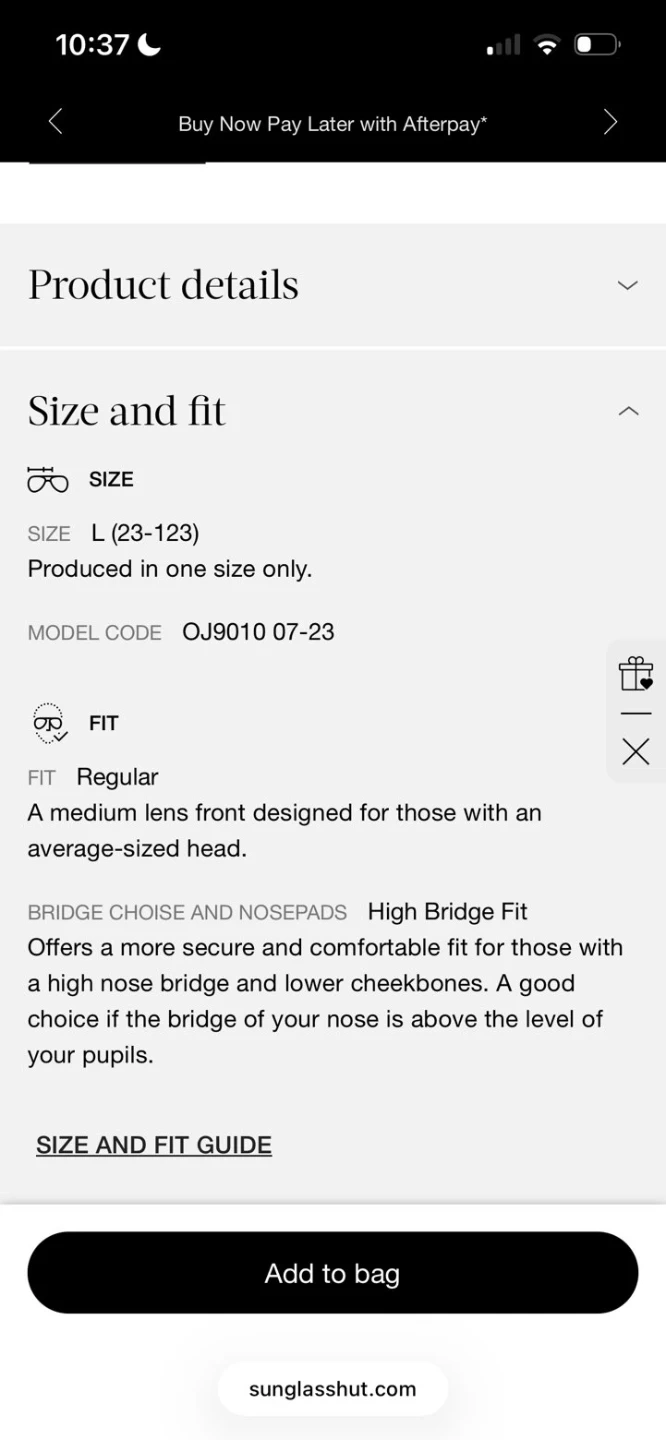The image size is (666, 1440).
Task: Tap the 10:37 clock in status bar
Action: [93, 45]
